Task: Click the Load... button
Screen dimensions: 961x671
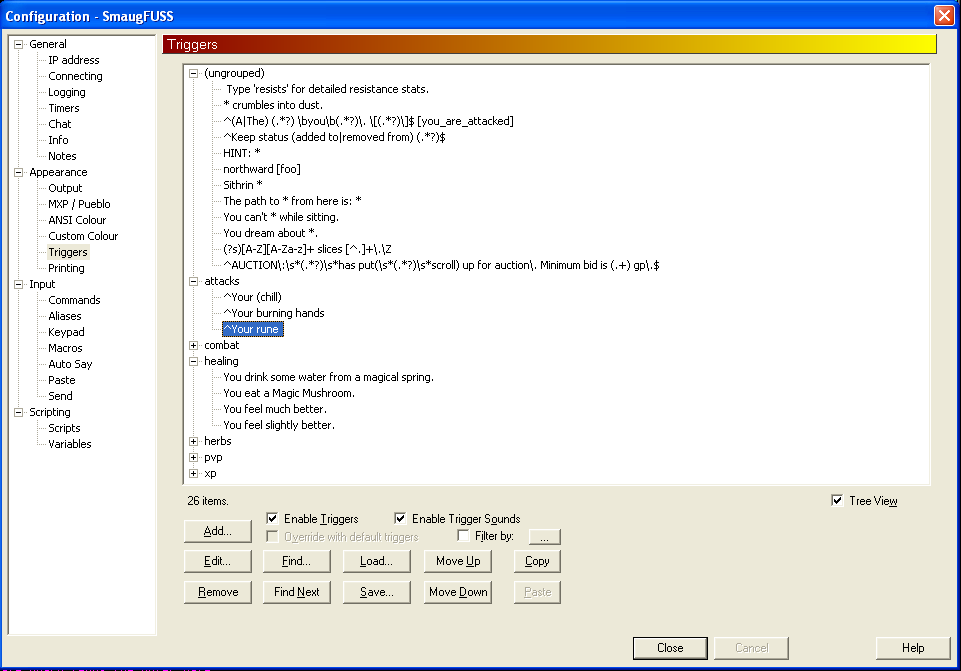Action: coord(376,561)
